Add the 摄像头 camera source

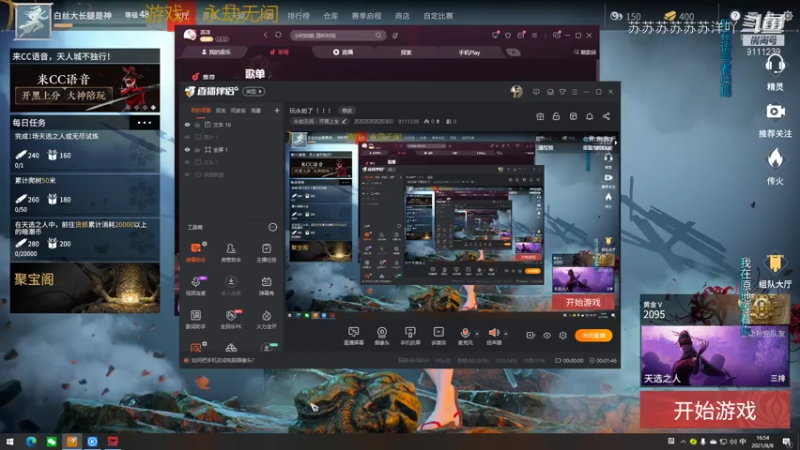point(382,336)
